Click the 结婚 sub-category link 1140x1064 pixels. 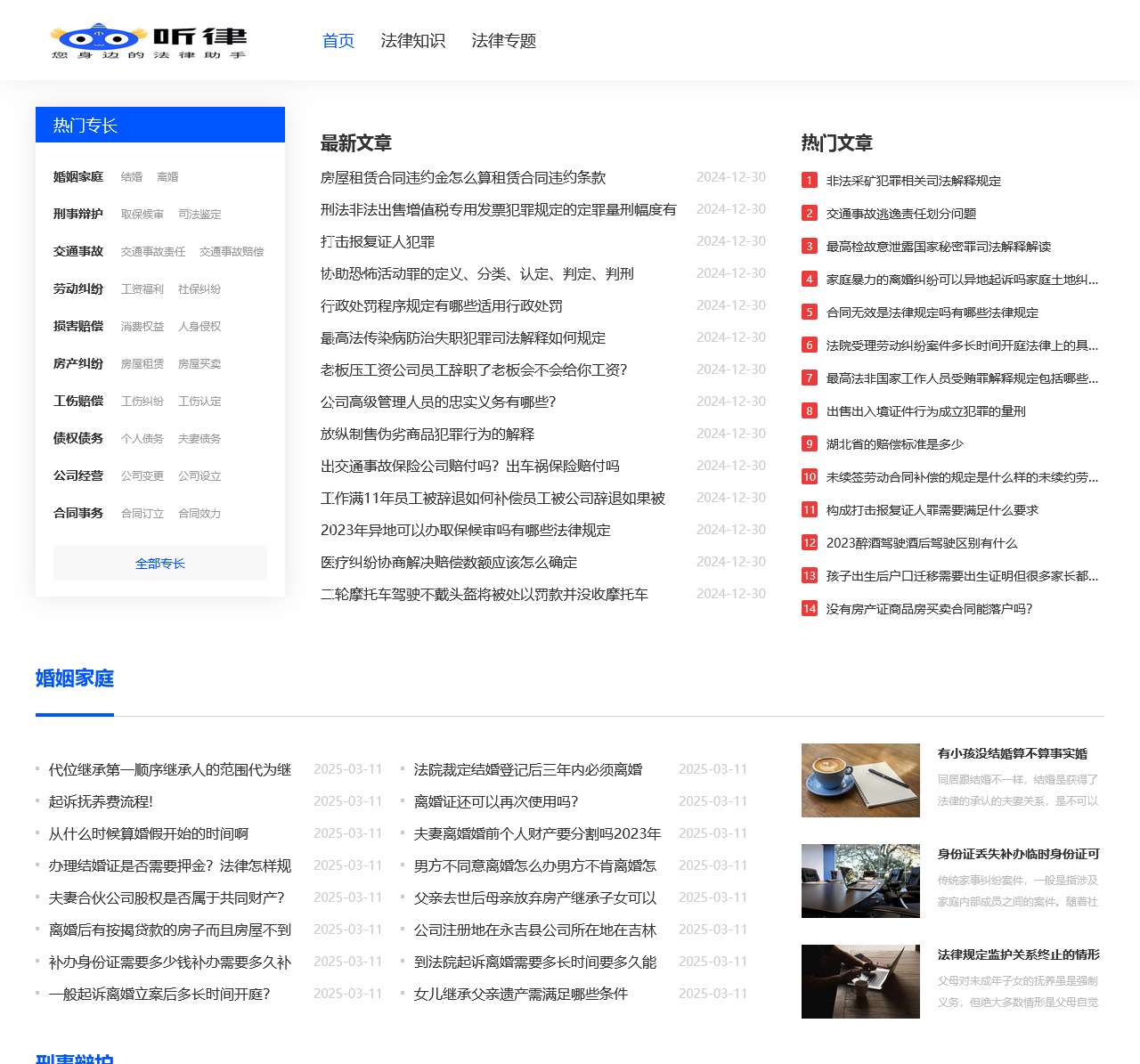coord(132,177)
